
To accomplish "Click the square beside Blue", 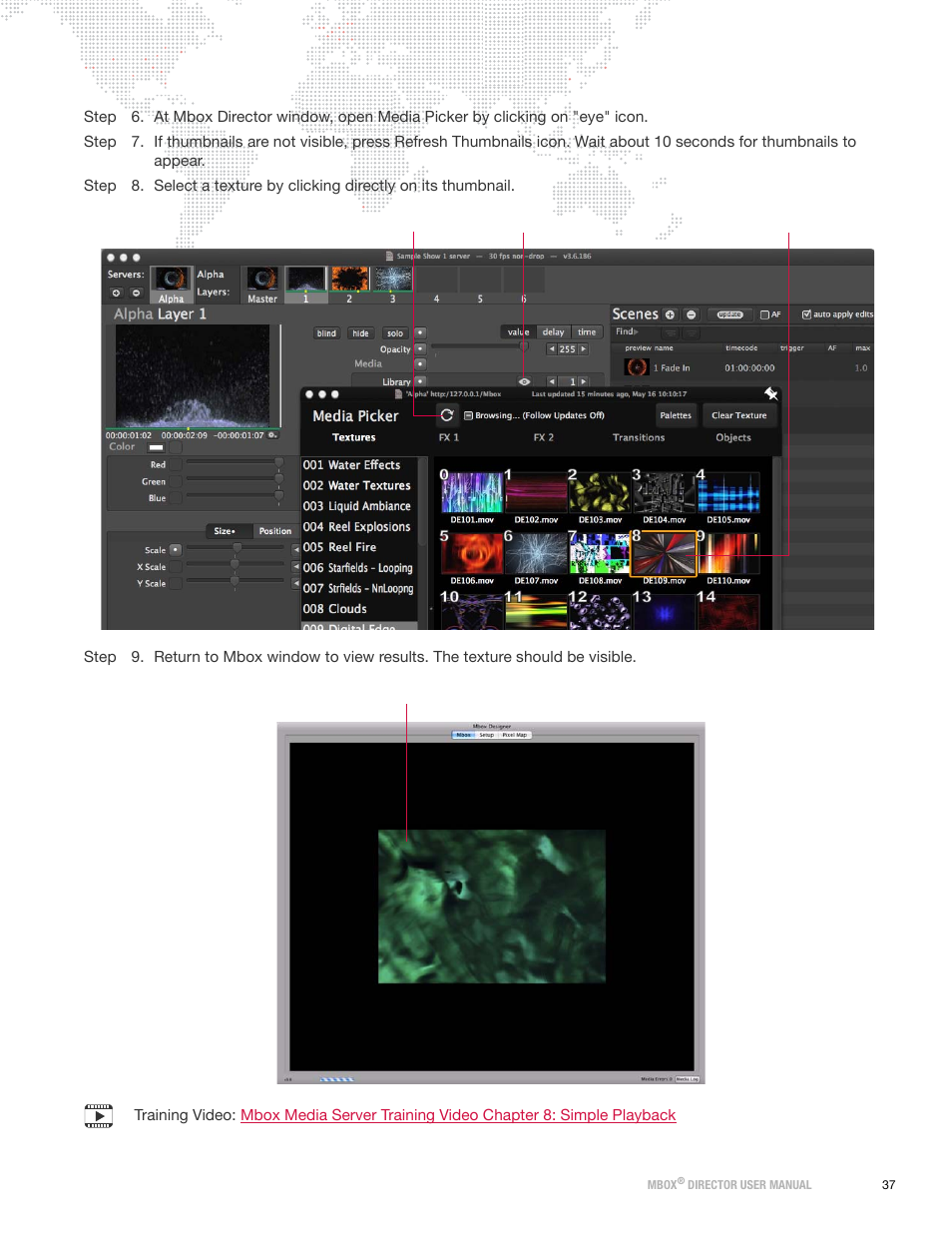I will coord(176,497).
